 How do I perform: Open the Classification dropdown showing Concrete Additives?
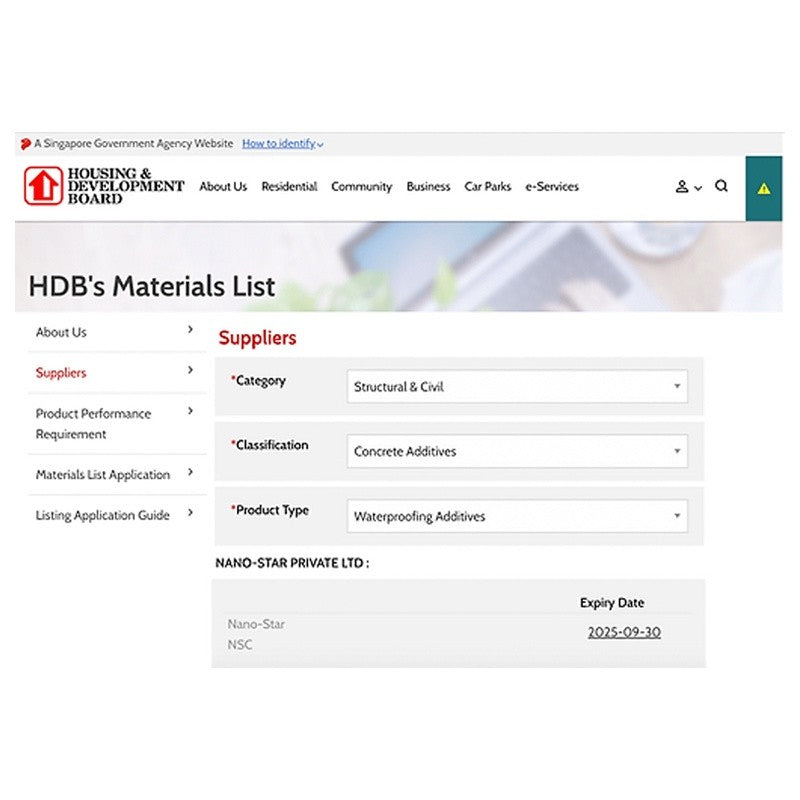517,451
